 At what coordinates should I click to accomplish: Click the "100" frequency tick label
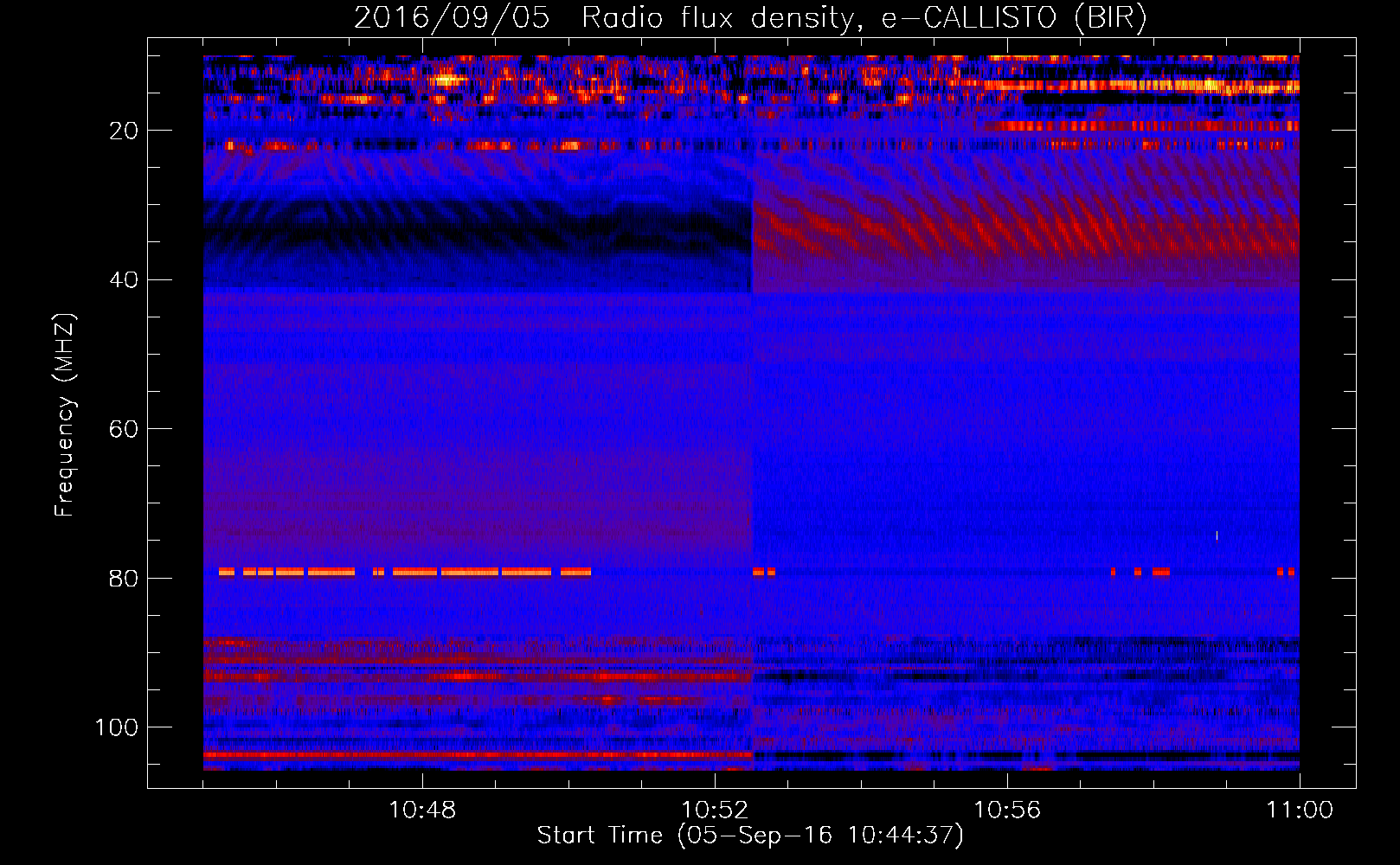point(117,727)
